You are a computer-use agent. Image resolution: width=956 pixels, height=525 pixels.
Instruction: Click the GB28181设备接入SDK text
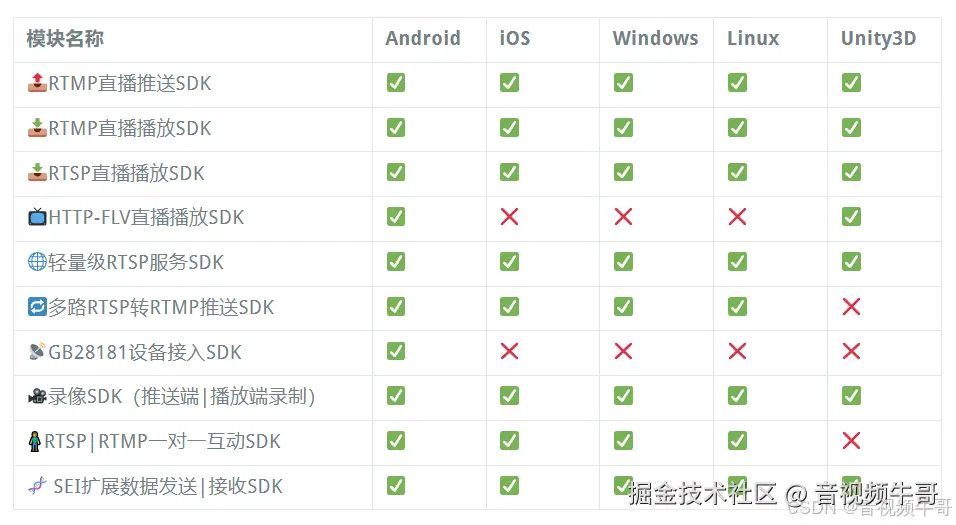point(145,352)
